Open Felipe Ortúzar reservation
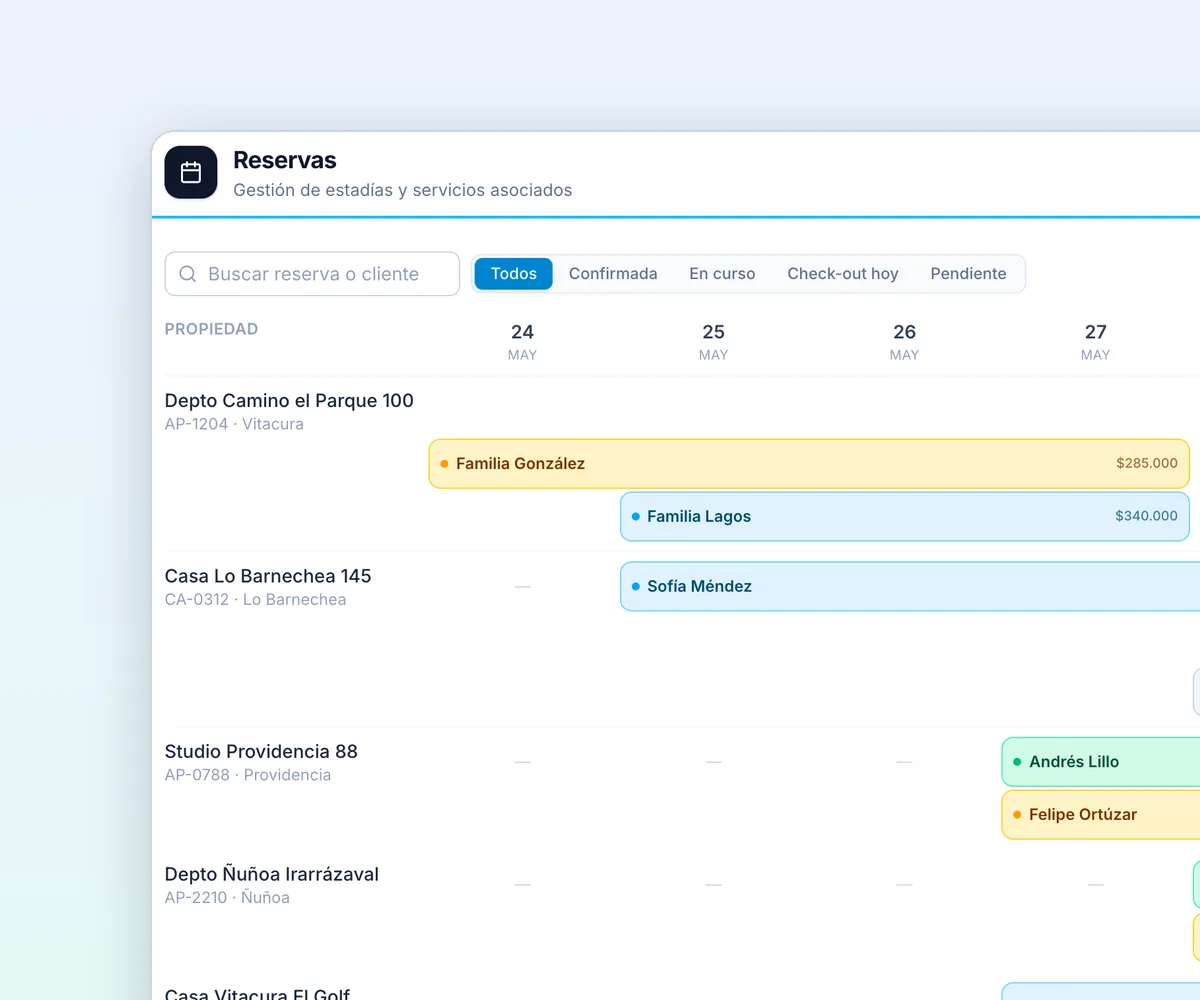Screen dimensions: 1200x1000 [x=1101, y=815]
